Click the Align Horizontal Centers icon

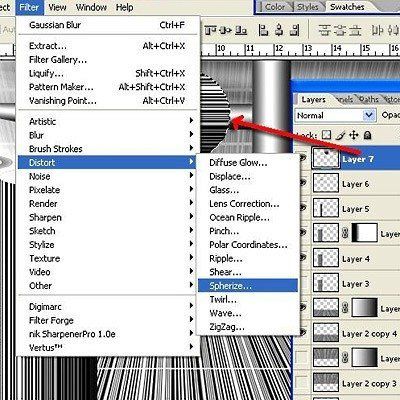[x=279, y=30]
